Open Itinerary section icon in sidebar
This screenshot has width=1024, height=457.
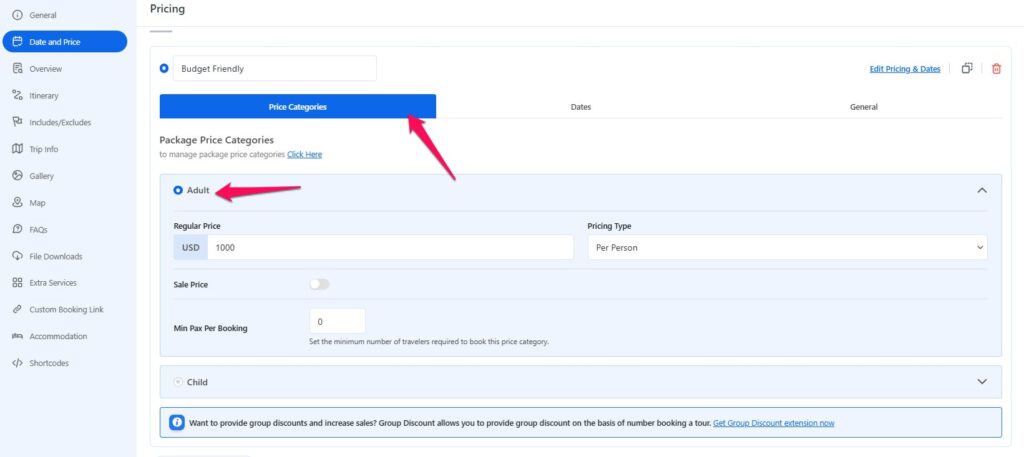pyautogui.click(x=17, y=96)
